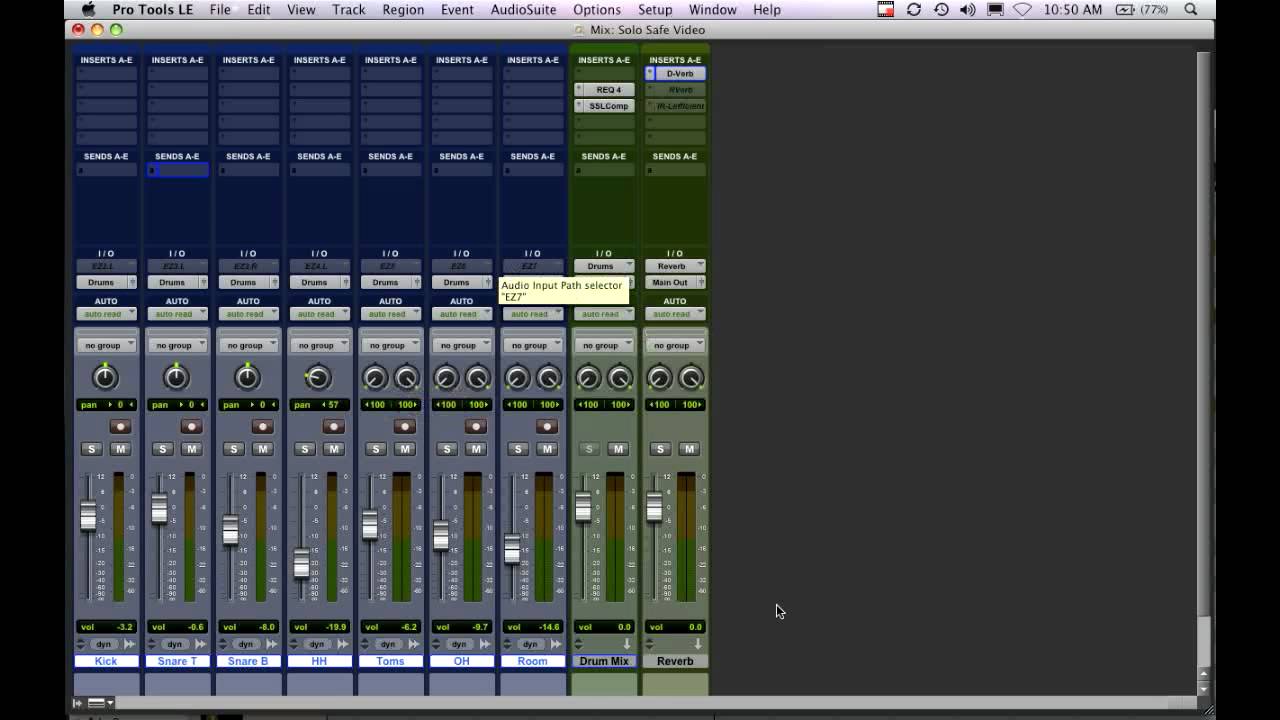Viewport: 1280px width, 720px height.
Task: Open the HH track output path selector
Action: pos(318,282)
